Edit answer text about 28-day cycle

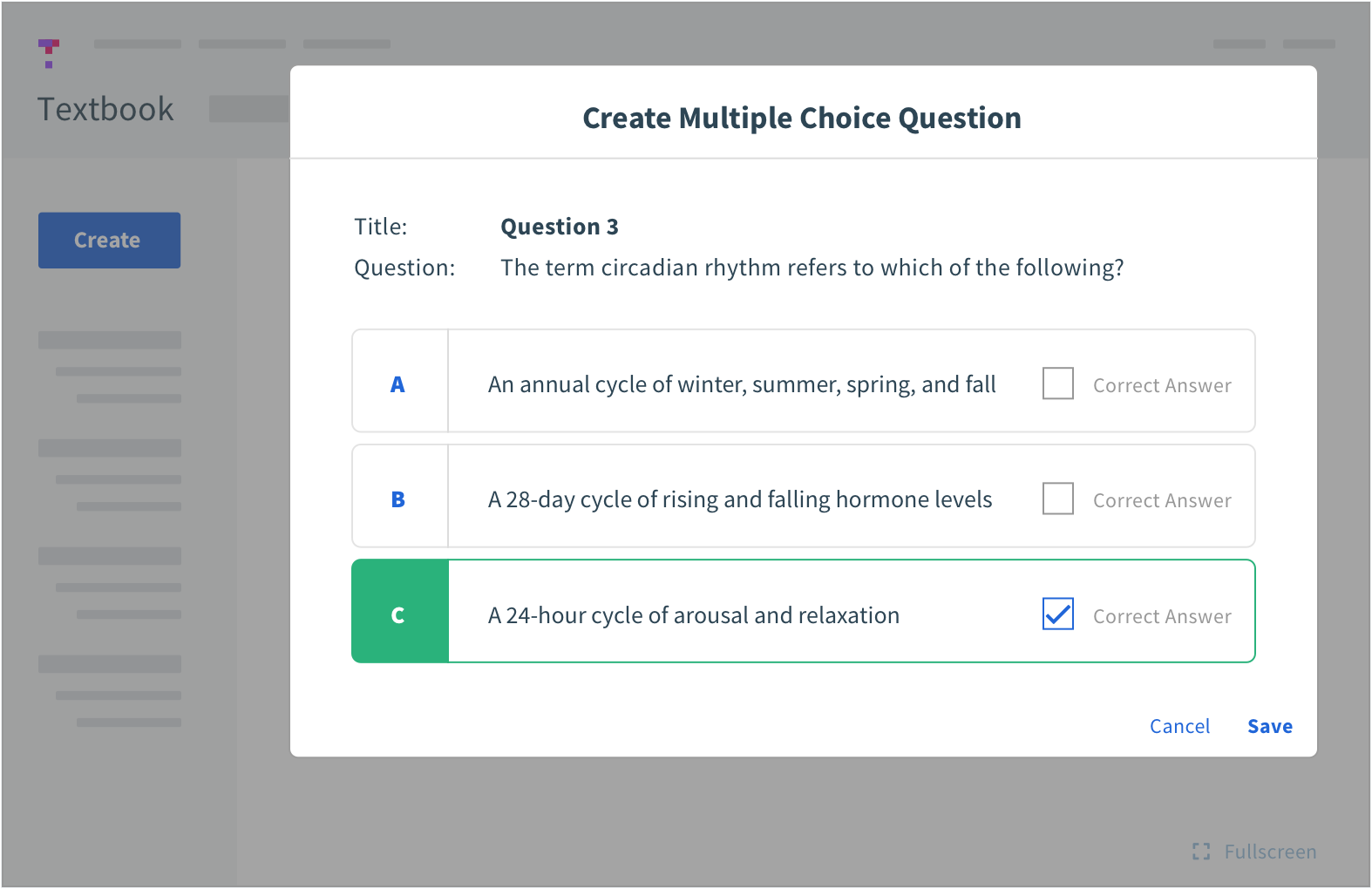(740, 499)
